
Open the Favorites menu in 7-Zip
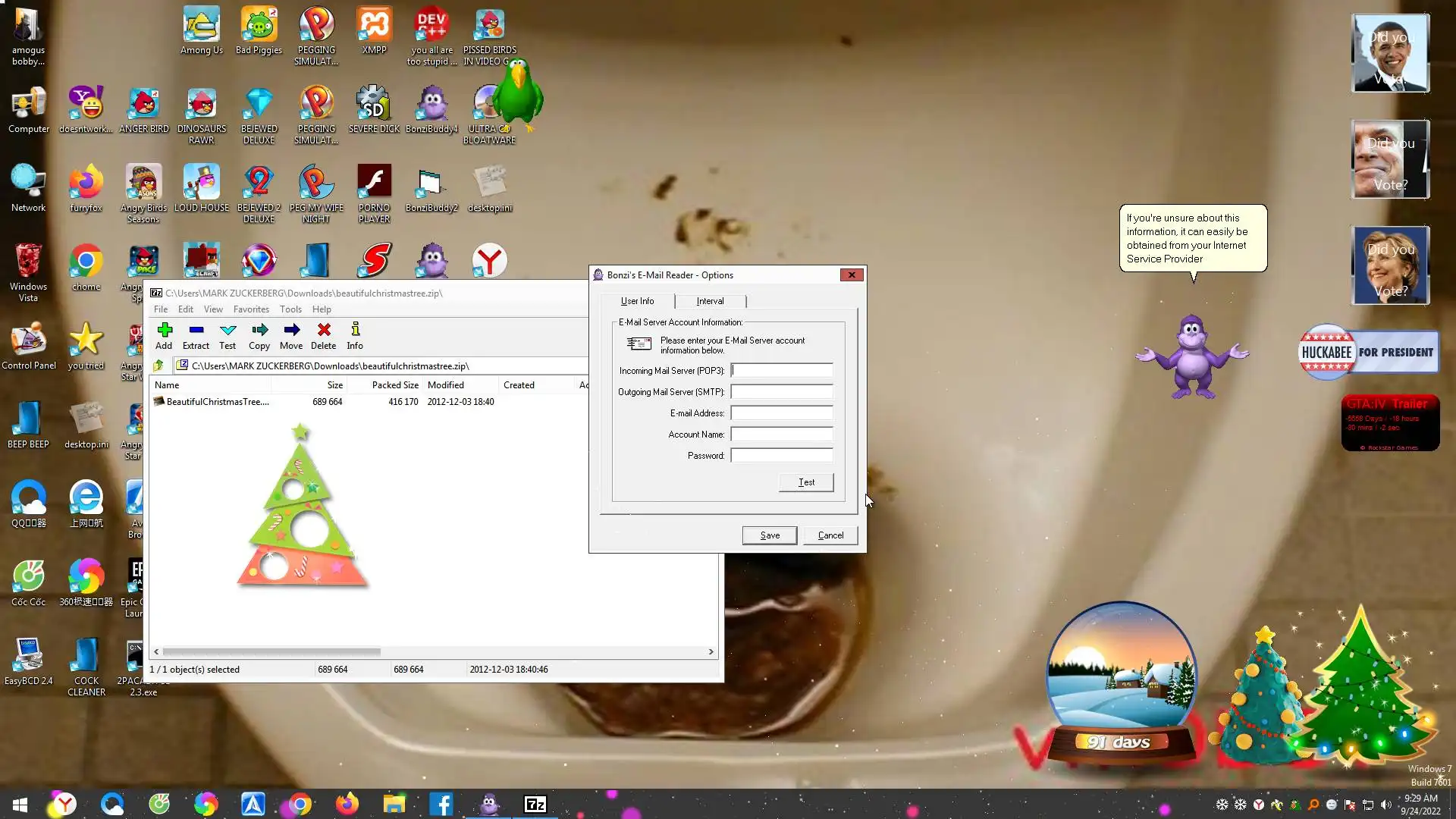(251, 309)
